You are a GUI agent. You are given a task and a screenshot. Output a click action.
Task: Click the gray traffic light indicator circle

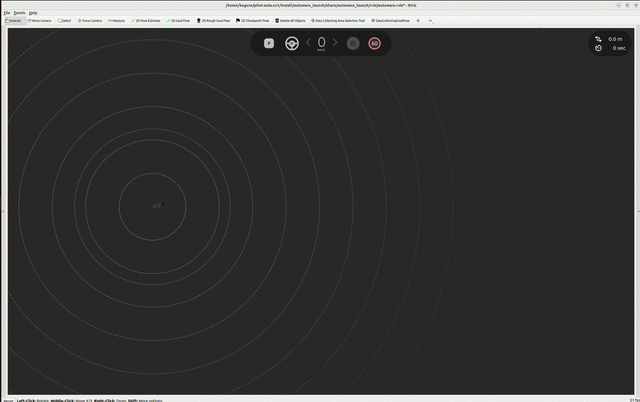353,43
